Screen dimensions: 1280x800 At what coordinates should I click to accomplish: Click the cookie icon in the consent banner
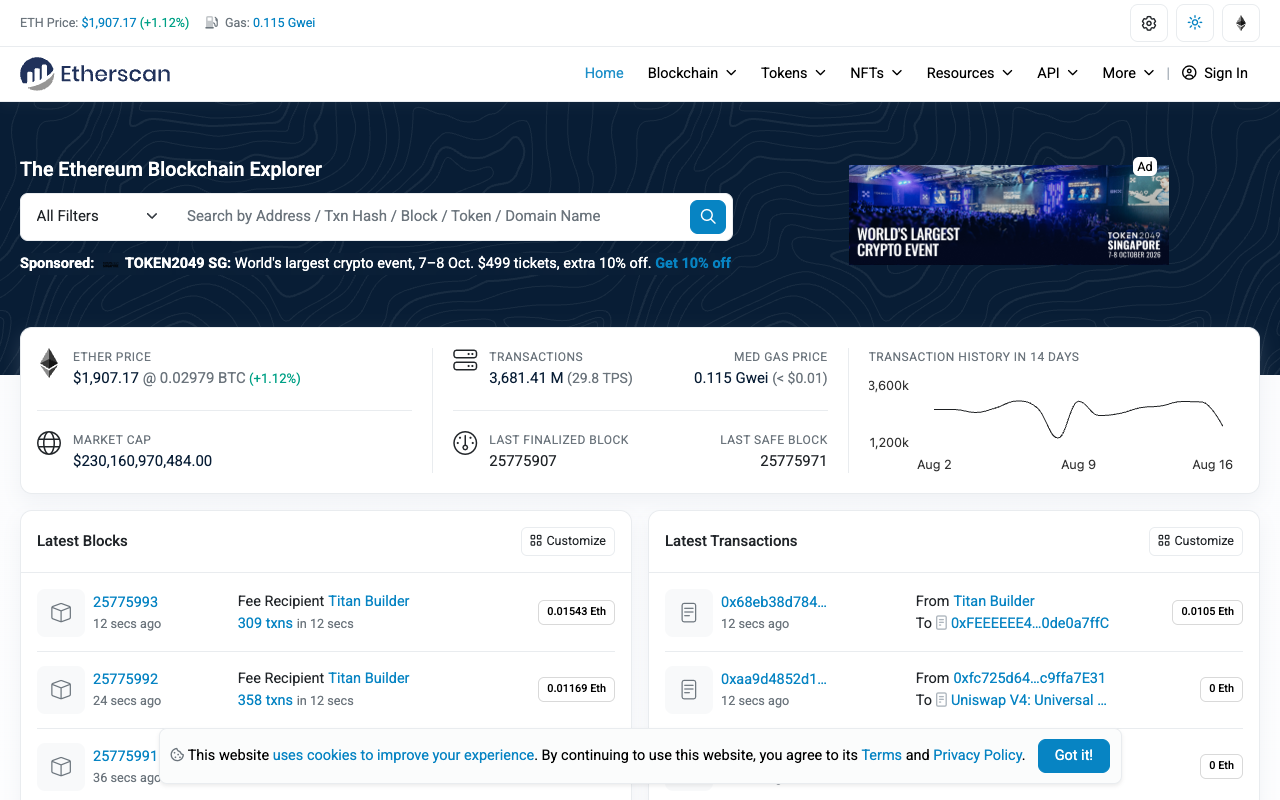176,755
